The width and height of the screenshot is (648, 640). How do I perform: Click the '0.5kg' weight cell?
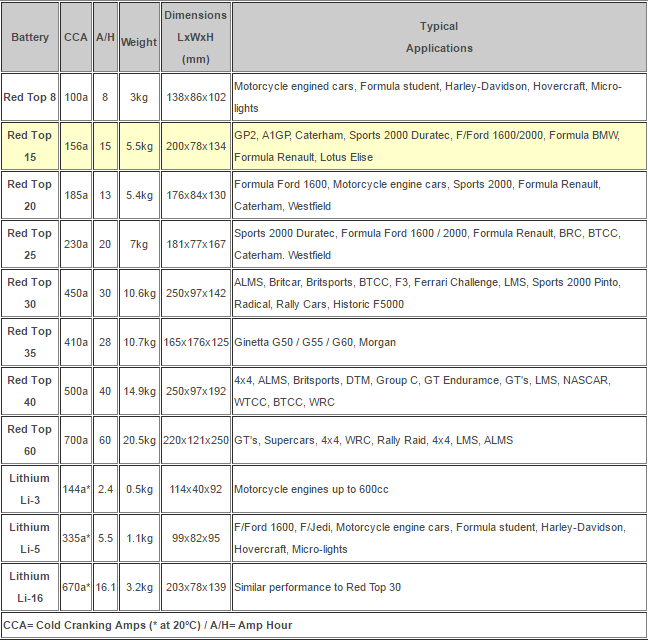point(139,489)
